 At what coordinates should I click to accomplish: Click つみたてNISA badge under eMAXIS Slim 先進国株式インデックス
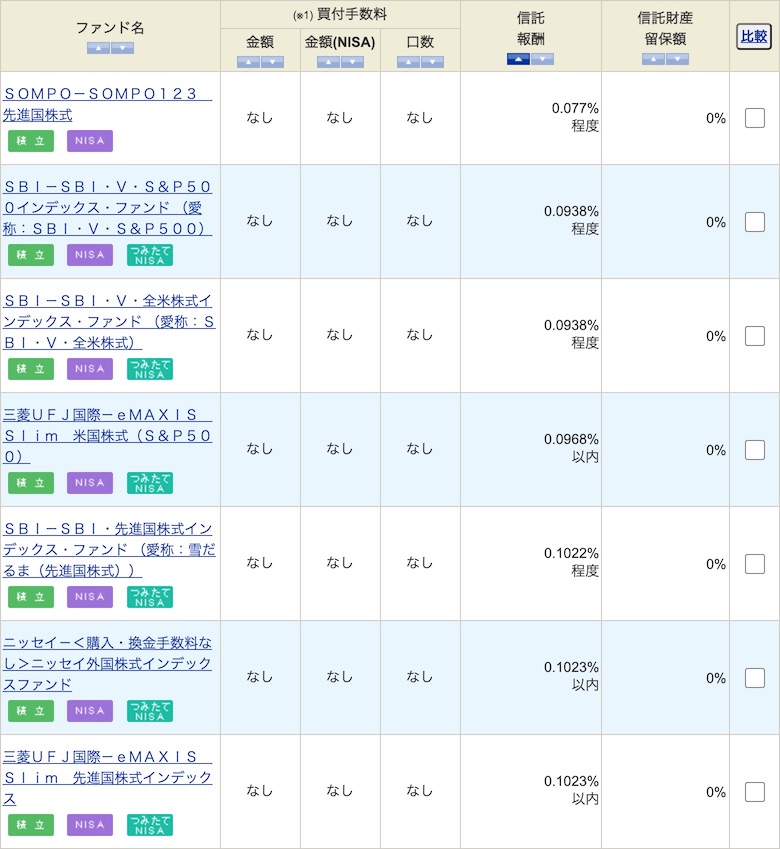click(x=150, y=825)
